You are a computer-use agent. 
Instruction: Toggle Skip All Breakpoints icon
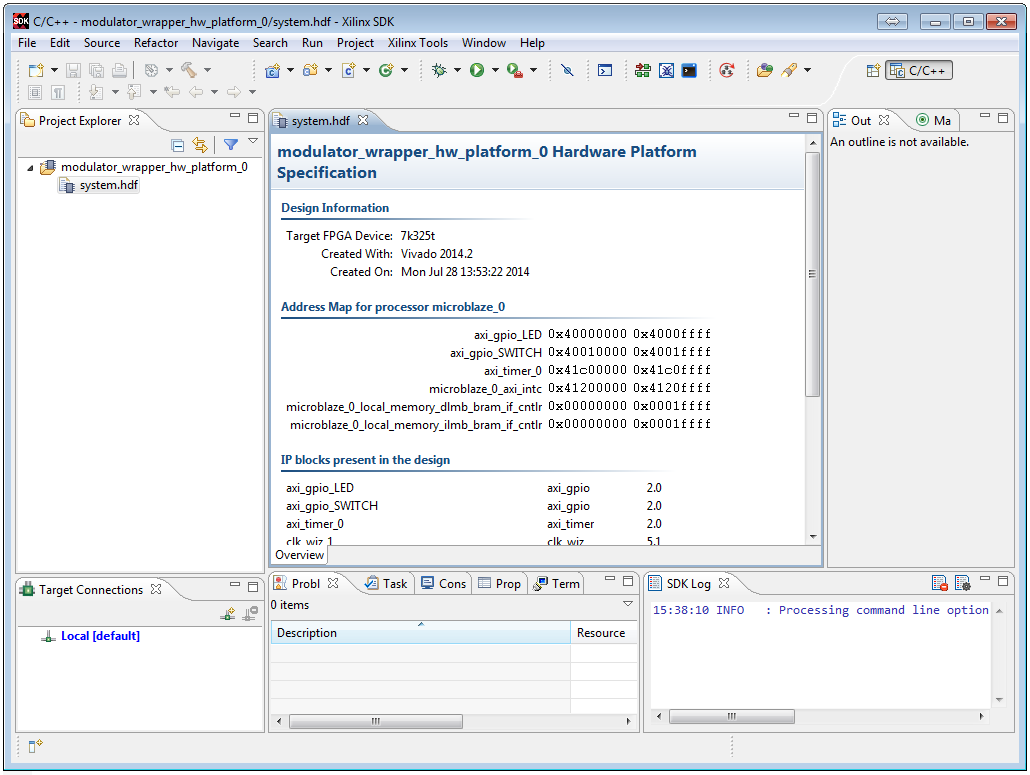[568, 70]
